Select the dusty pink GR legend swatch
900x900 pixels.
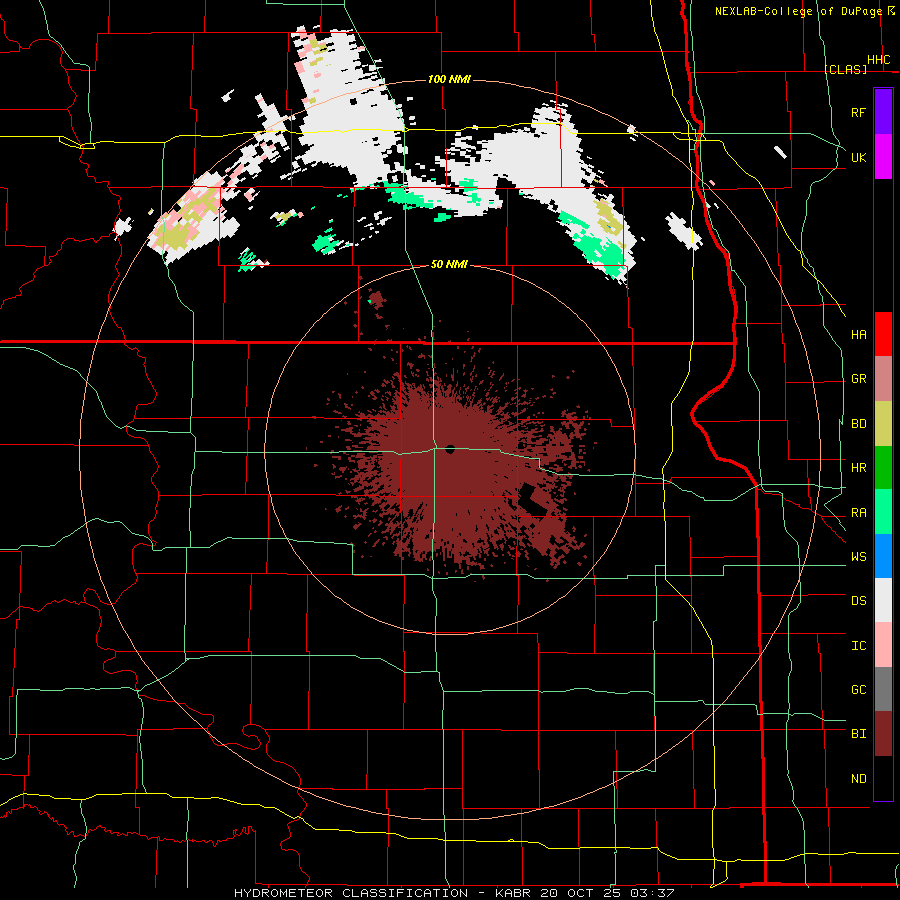[883, 379]
